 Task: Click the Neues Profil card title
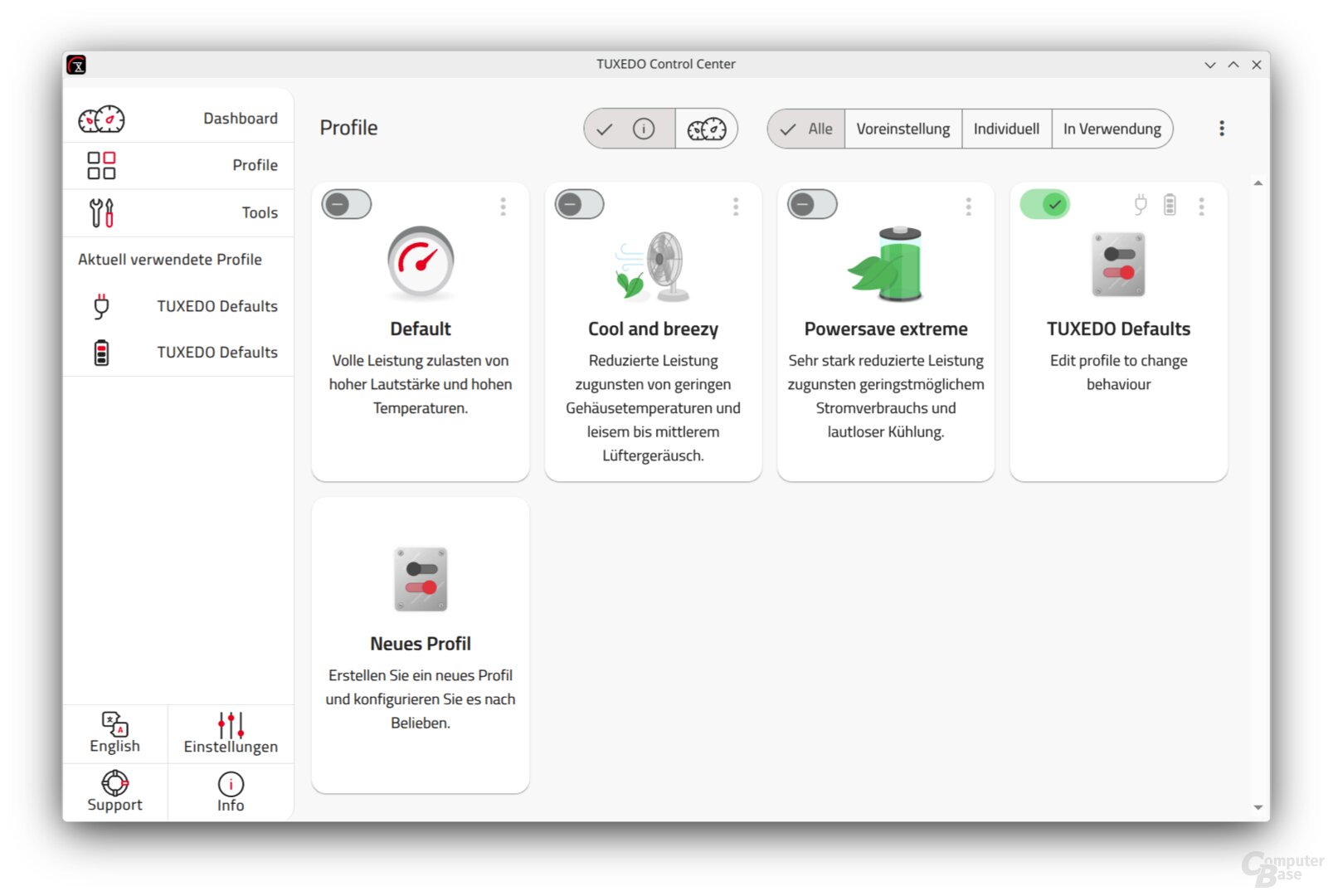click(421, 644)
